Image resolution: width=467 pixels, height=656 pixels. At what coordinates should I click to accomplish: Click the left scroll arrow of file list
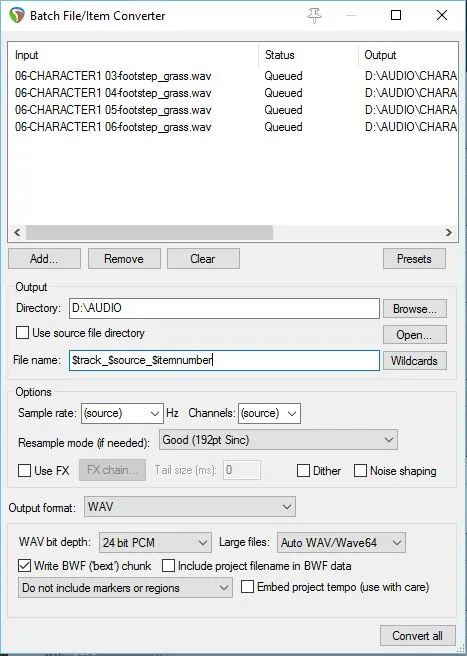[x=17, y=232]
